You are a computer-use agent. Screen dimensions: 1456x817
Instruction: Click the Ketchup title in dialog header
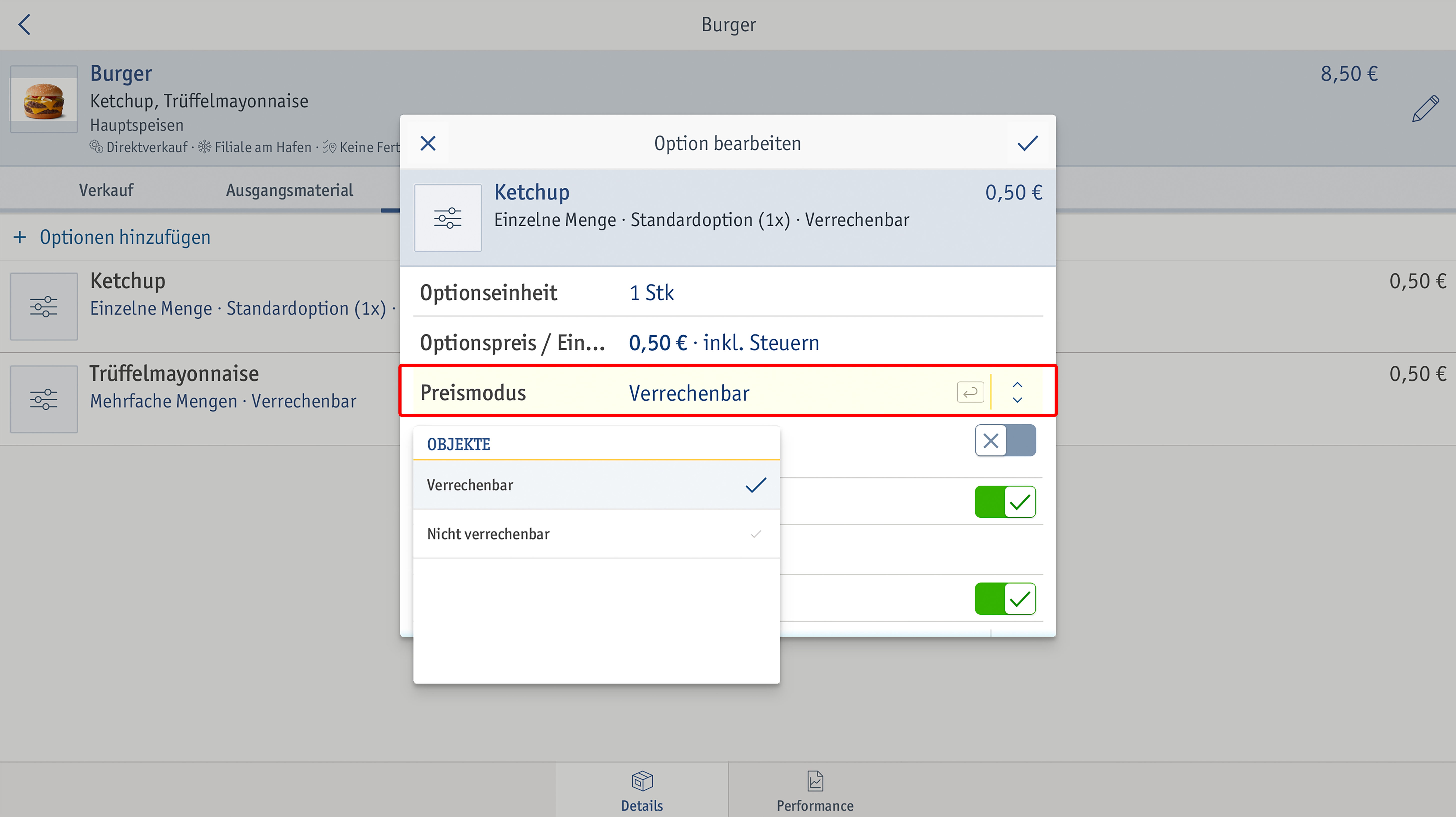pos(531,192)
